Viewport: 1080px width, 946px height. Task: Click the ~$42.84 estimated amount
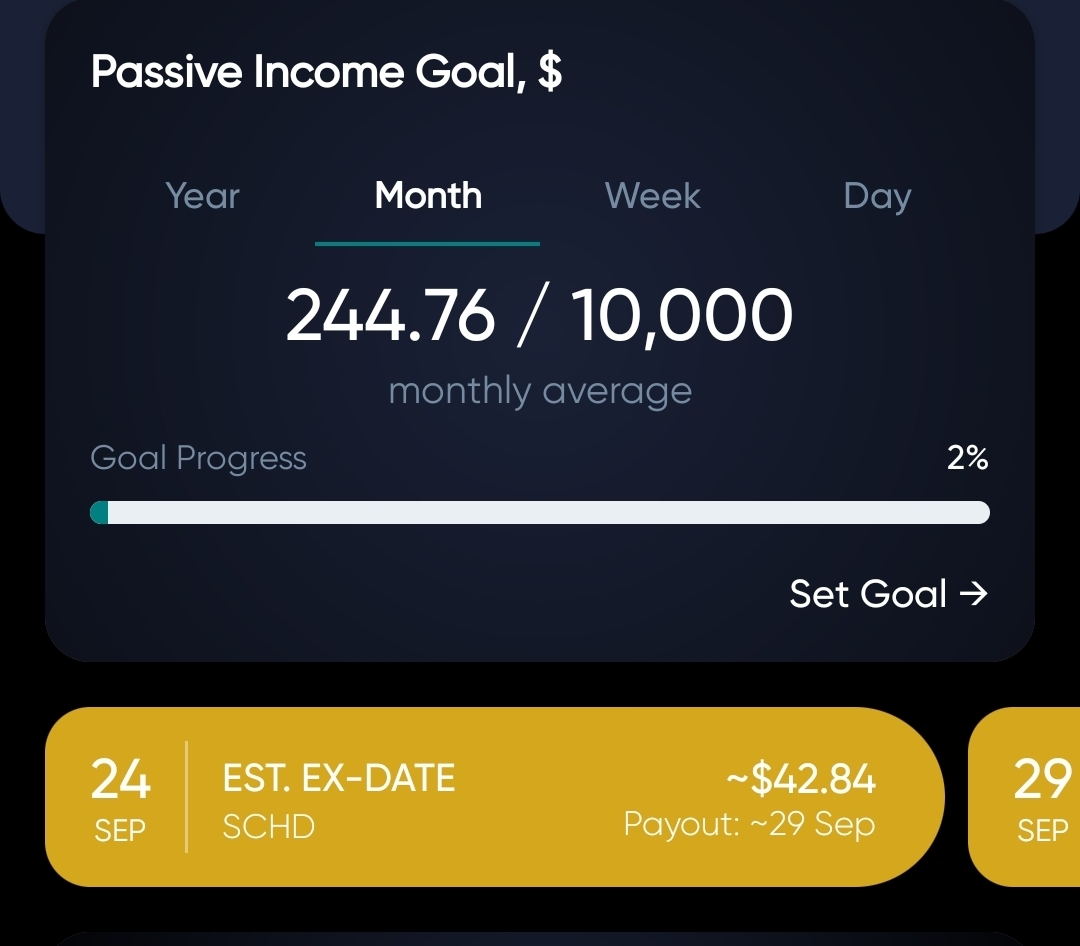tap(801, 779)
